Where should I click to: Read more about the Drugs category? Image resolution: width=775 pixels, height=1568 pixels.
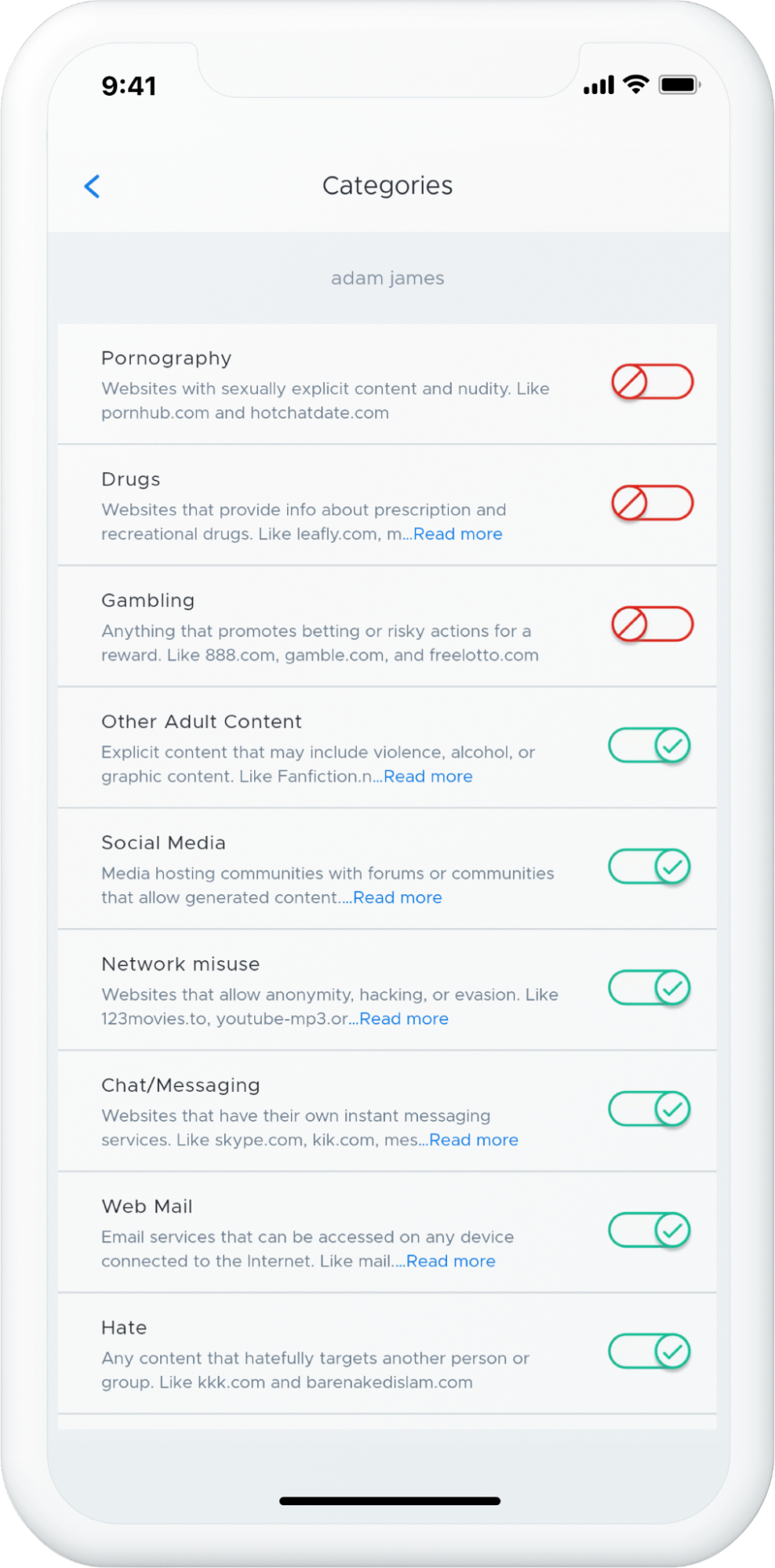[458, 534]
